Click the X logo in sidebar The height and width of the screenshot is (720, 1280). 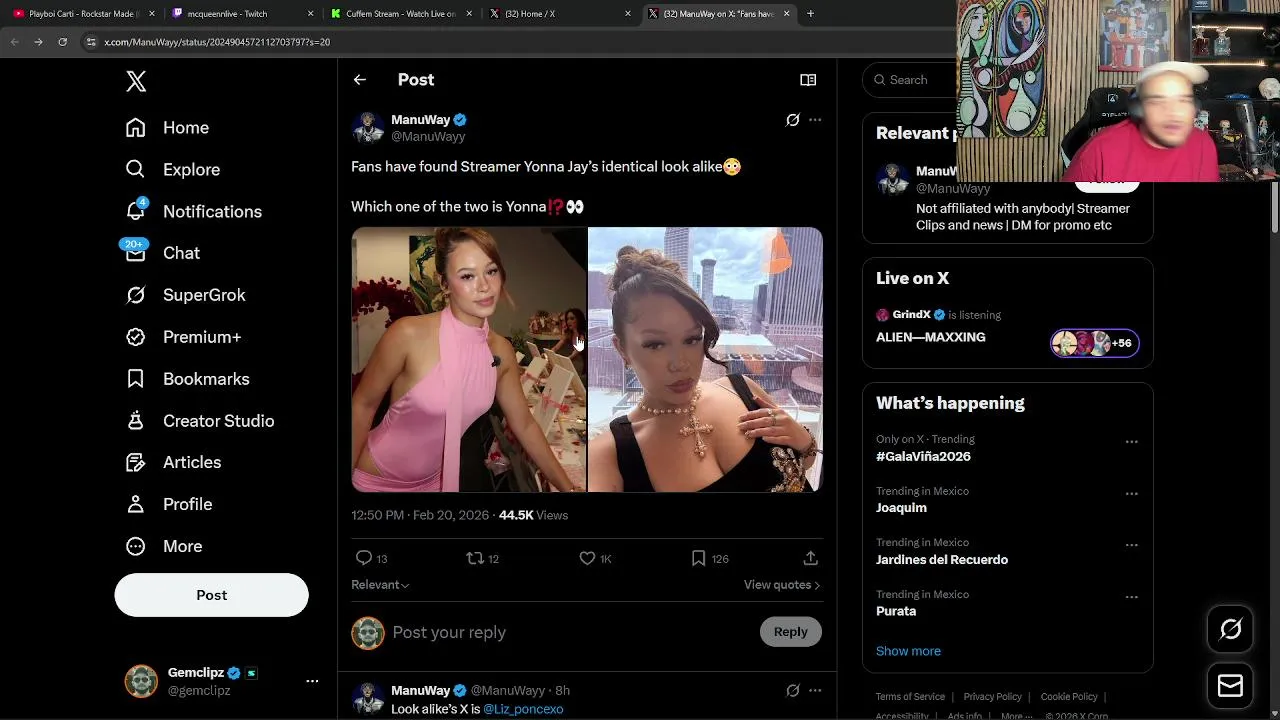coord(136,82)
